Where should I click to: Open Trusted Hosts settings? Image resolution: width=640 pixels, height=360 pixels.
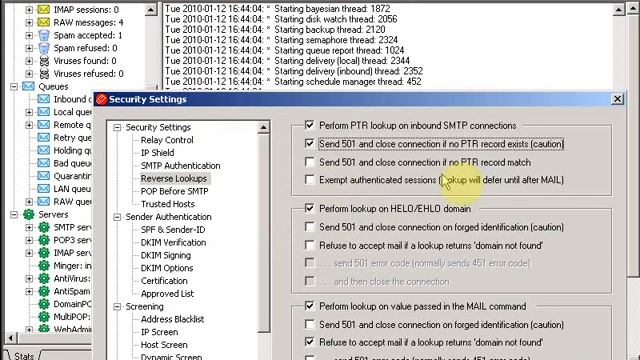168,204
